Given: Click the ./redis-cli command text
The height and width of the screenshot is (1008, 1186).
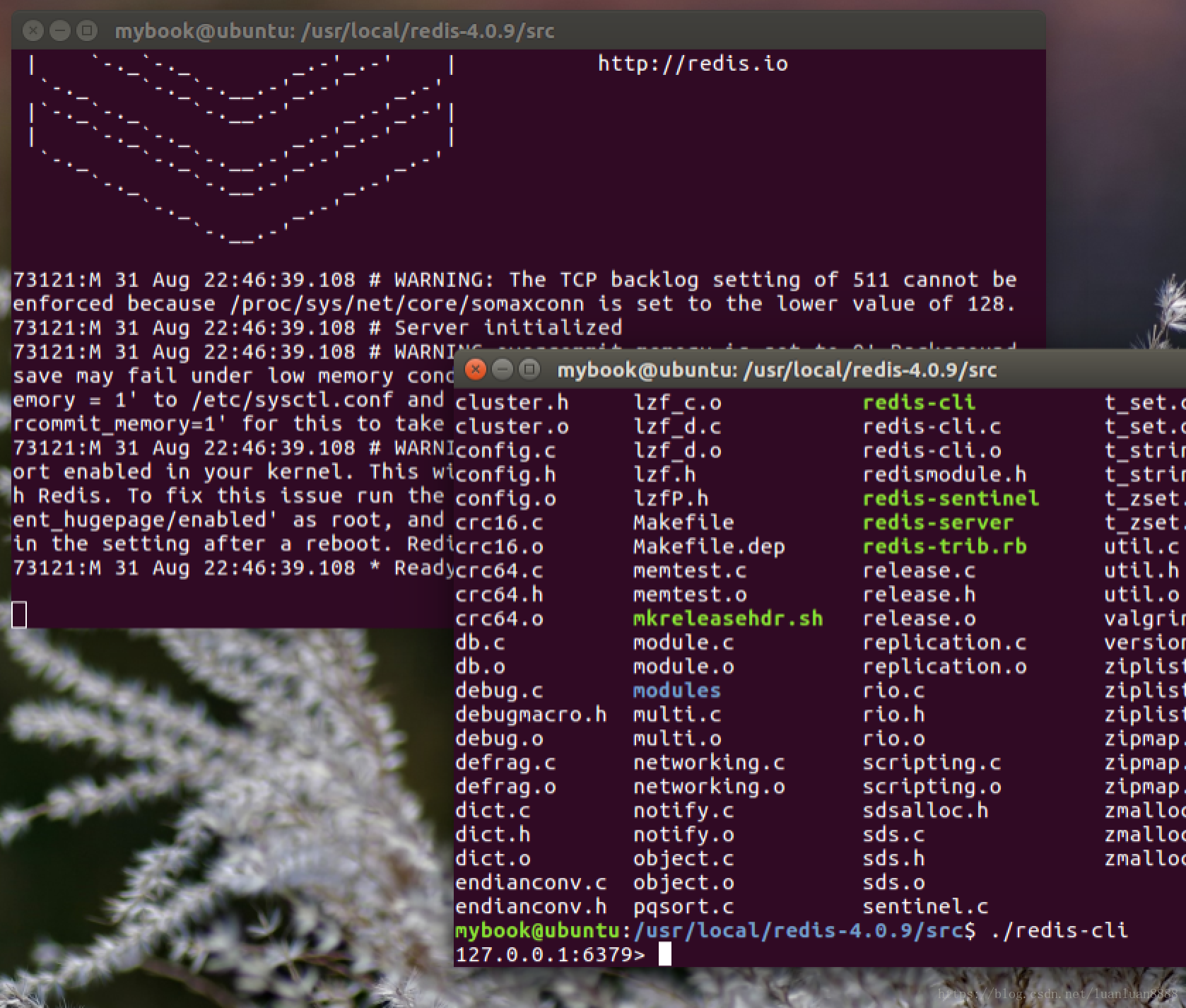Looking at the screenshot, I should [1058, 931].
